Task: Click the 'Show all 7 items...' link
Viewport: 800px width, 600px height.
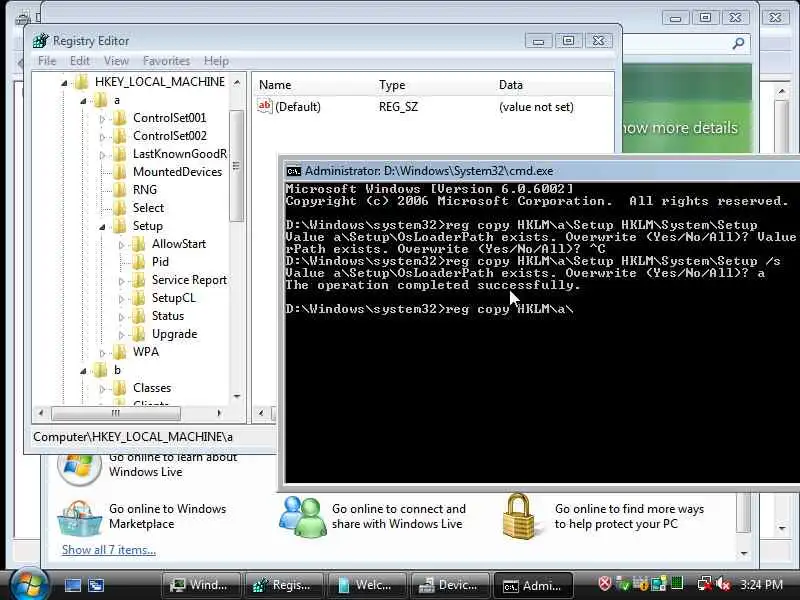Action: tap(109, 550)
